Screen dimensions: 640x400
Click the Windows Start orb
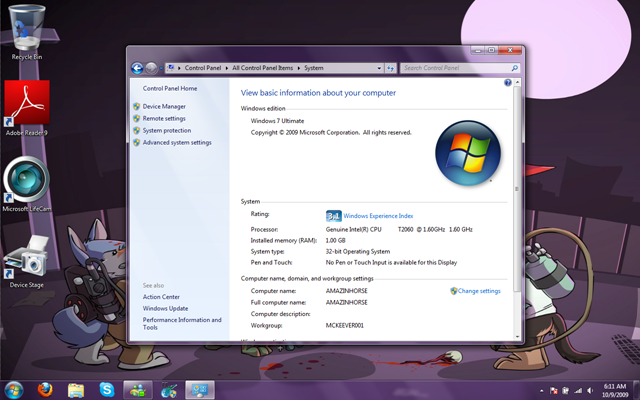[13, 390]
